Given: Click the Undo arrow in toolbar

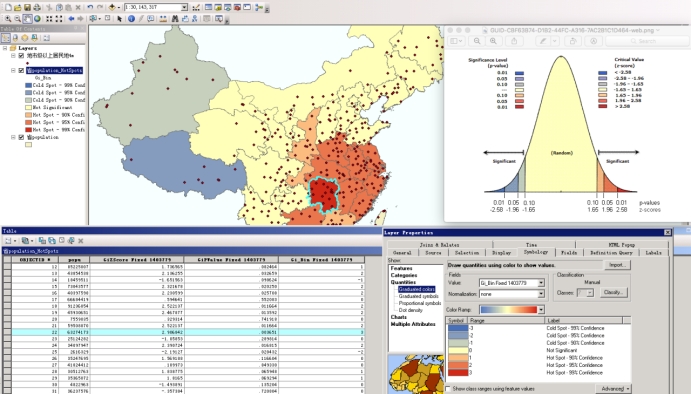Looking at the screenshot, I should (90, 7).
